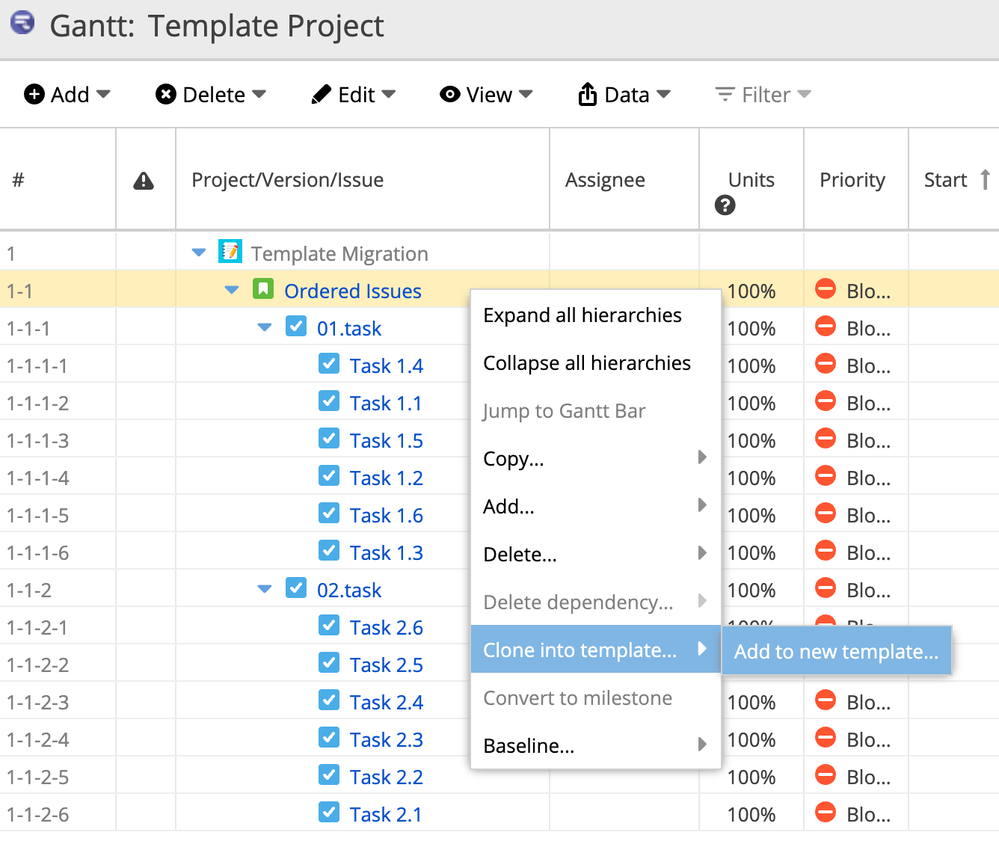Viewport: 999px width, 861px height.
Task: Open the Task 2.4 issue link
Action: tap(386, 702)
